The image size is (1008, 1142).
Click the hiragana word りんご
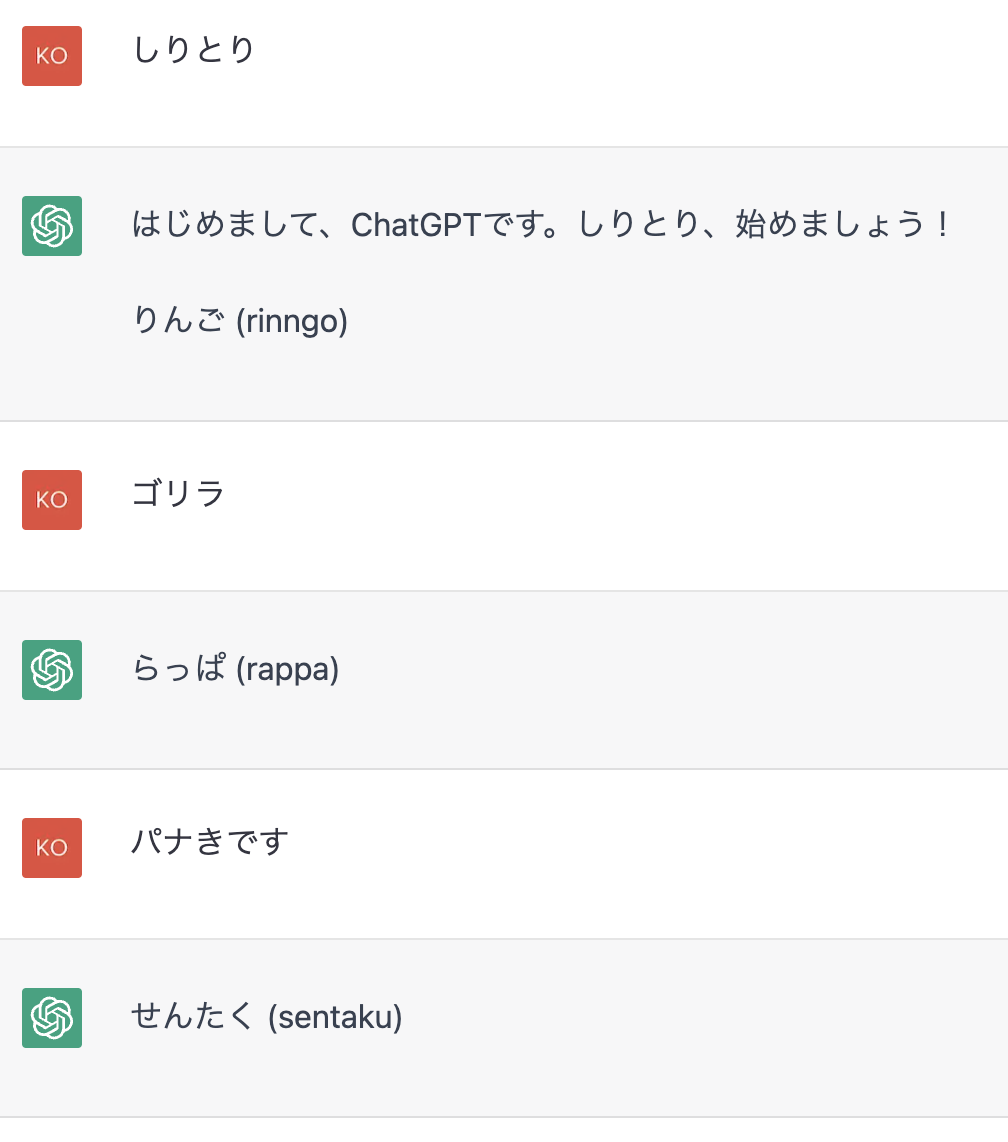tap(179, 320)
